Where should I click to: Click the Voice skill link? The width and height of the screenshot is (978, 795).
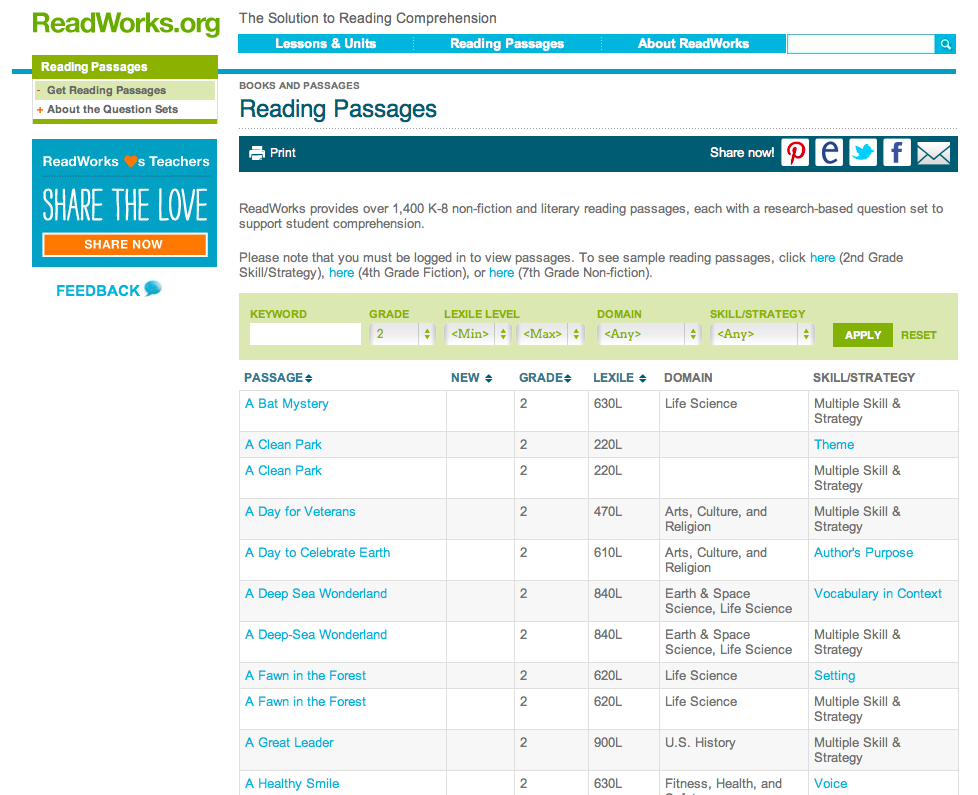click(830, 784)
